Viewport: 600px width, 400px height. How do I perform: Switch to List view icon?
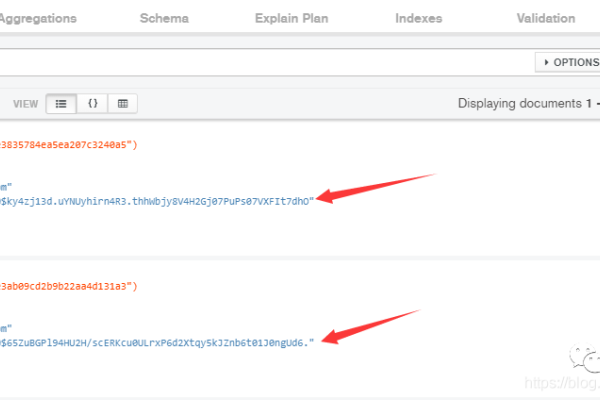pos(61,103)
